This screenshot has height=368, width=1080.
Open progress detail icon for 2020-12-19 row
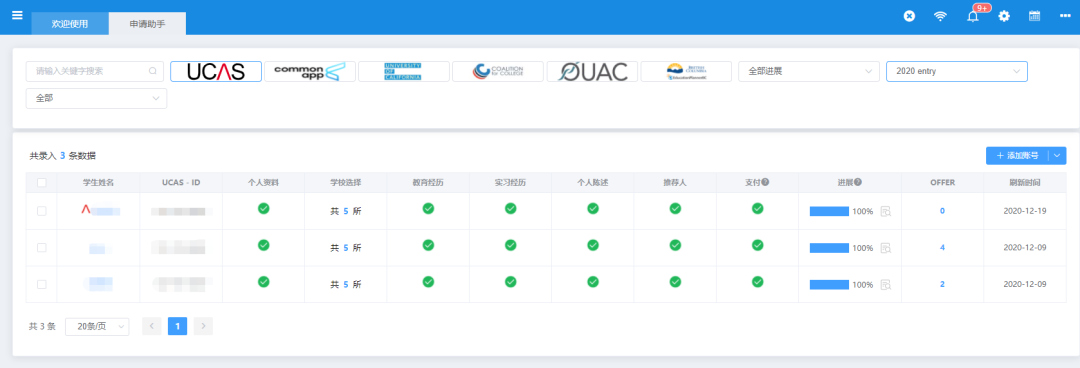(x=886, y=211)
